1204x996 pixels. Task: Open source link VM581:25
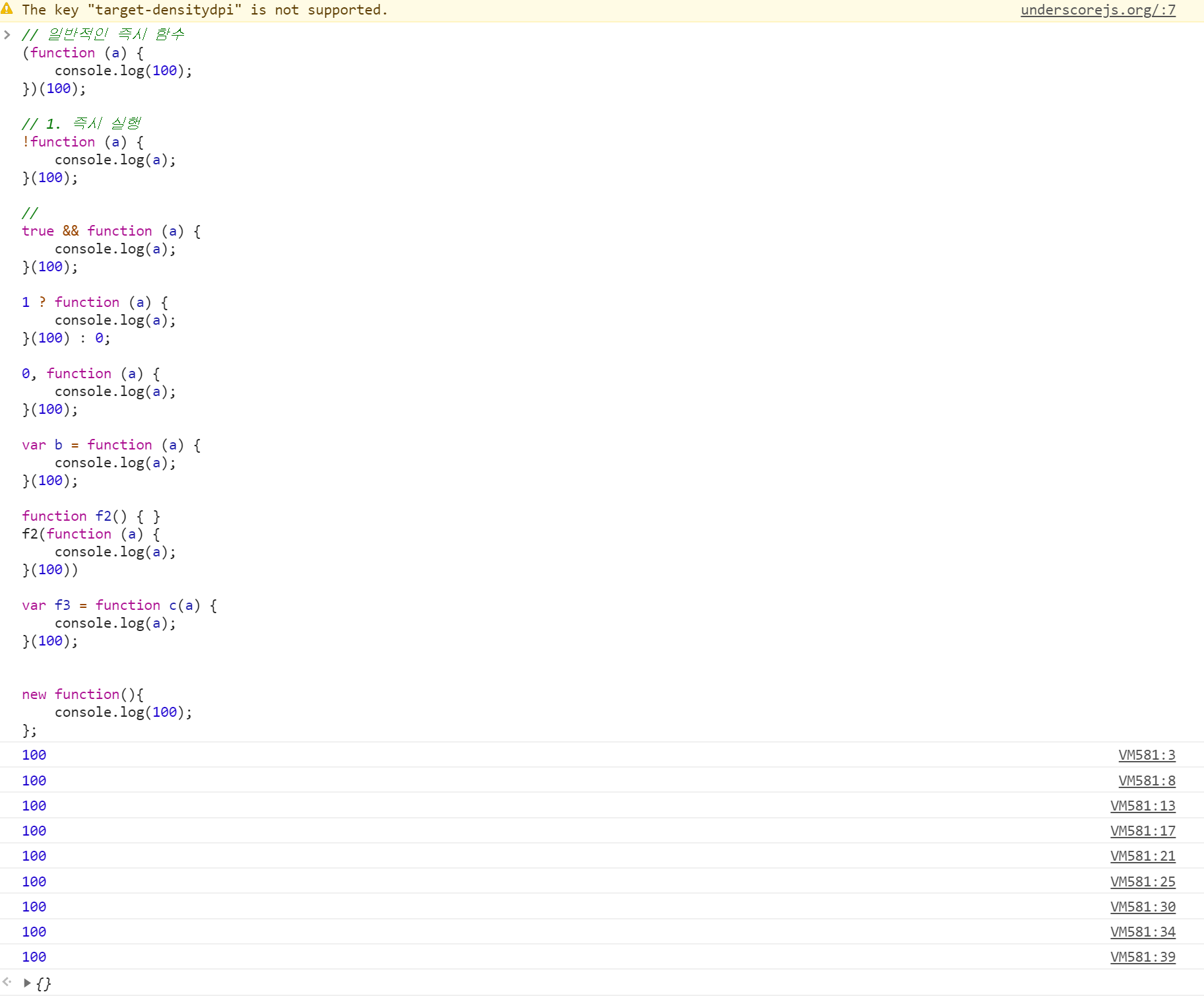1143,882
